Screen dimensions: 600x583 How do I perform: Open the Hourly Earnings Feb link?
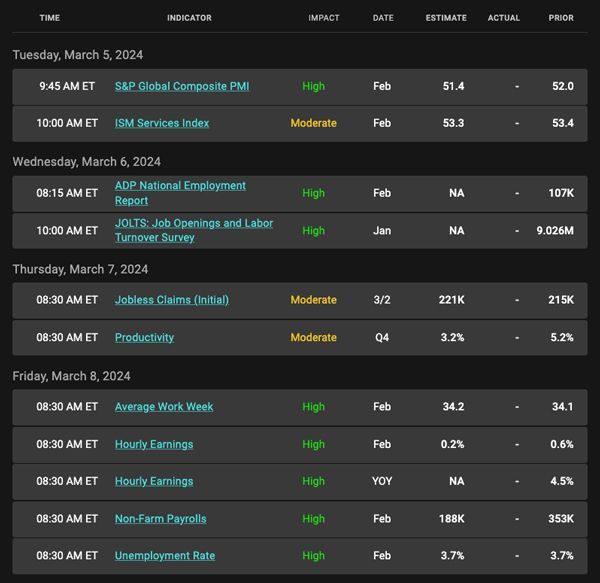154,444
